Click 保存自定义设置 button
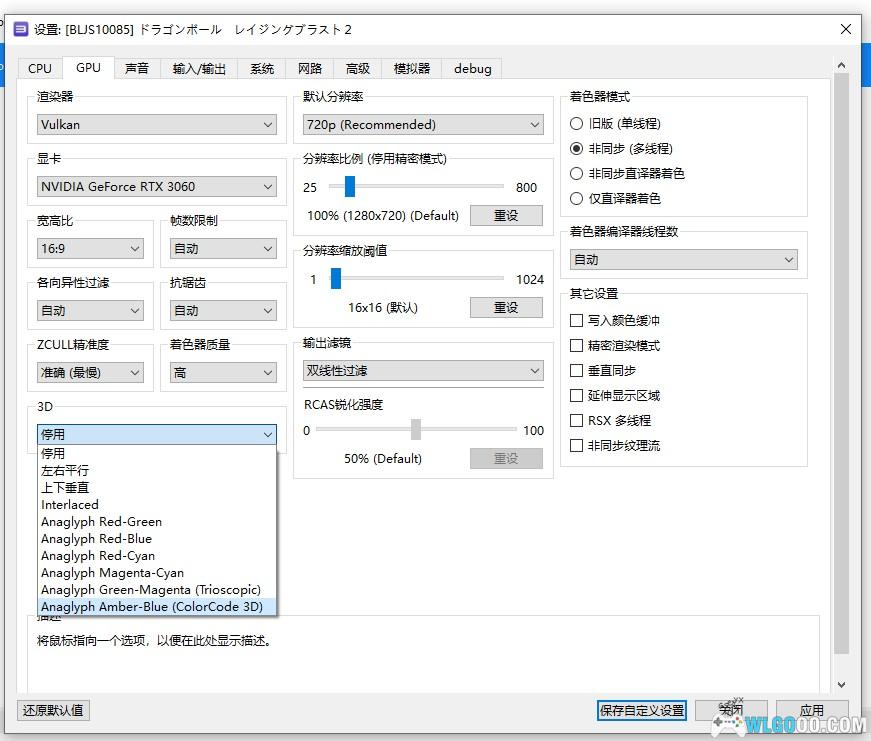871x741 pixels. click(x=642, y=711)
